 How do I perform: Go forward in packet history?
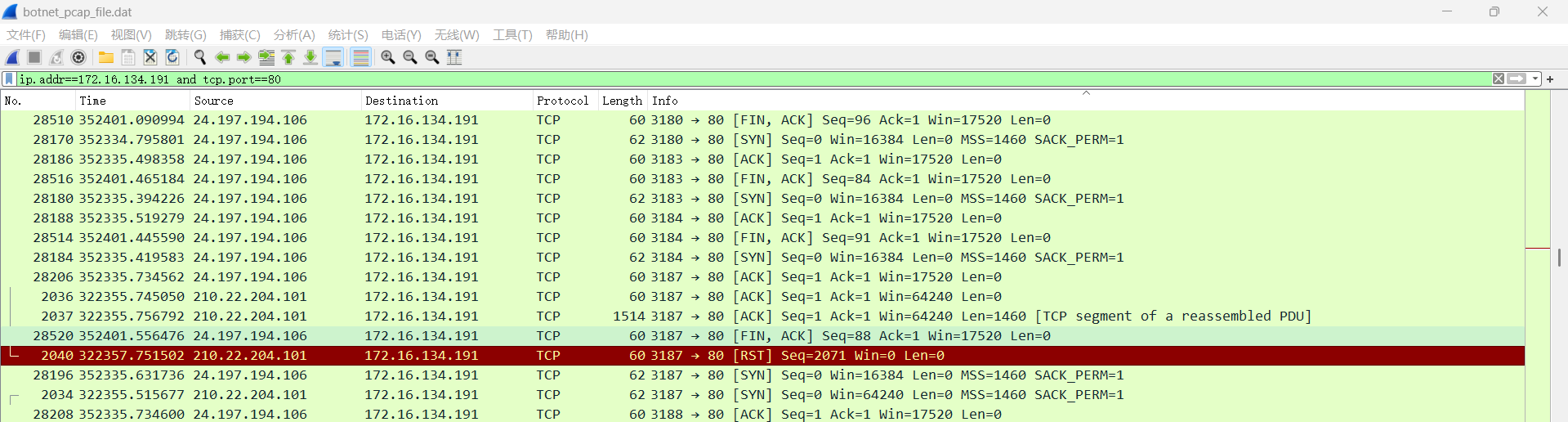243,57
